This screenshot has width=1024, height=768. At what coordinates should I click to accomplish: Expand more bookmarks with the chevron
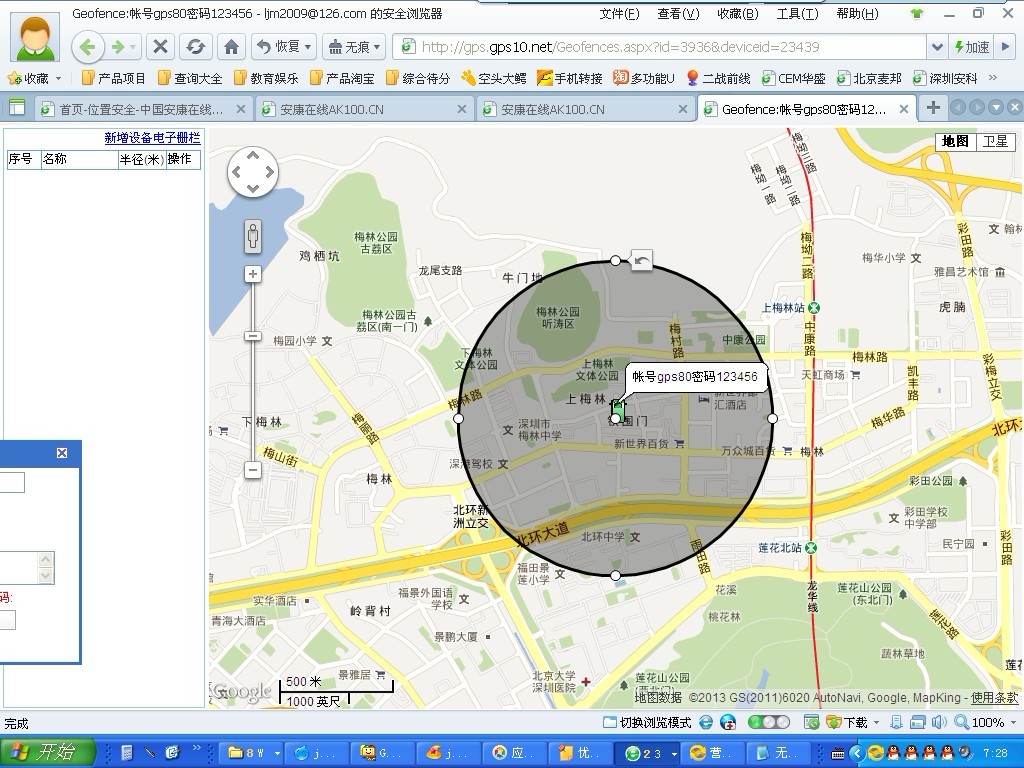993,78
